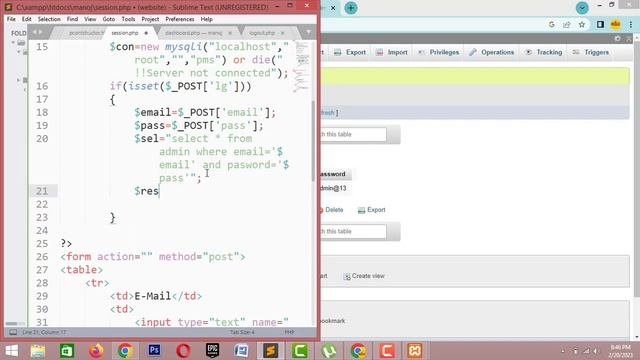Open the Goto menu
Screen dimensions: 640x360
pos(109,19)
